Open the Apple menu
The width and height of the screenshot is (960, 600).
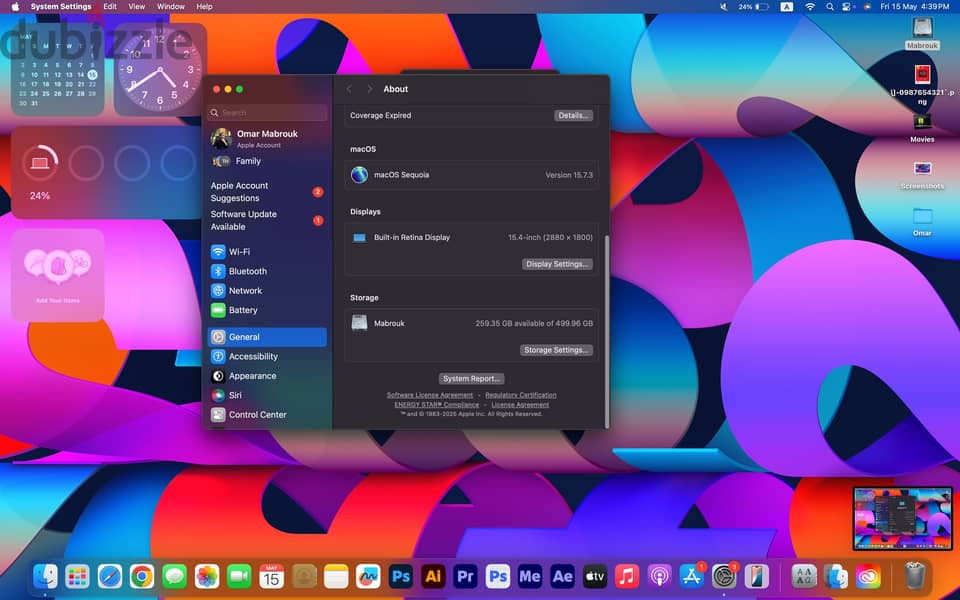click(15, 7)
